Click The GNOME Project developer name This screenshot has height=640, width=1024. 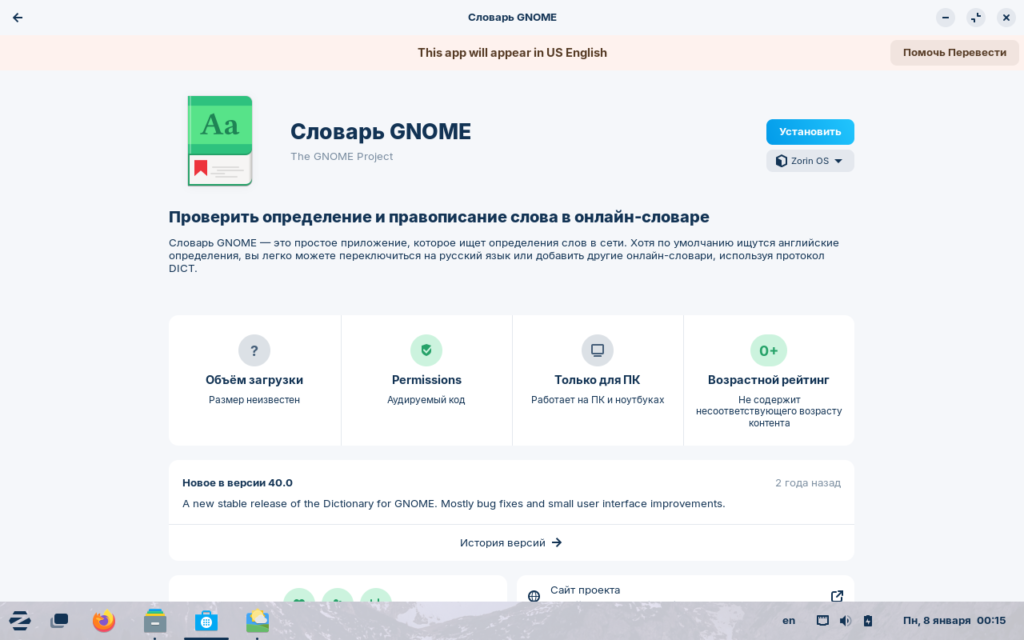click(342, 157)
